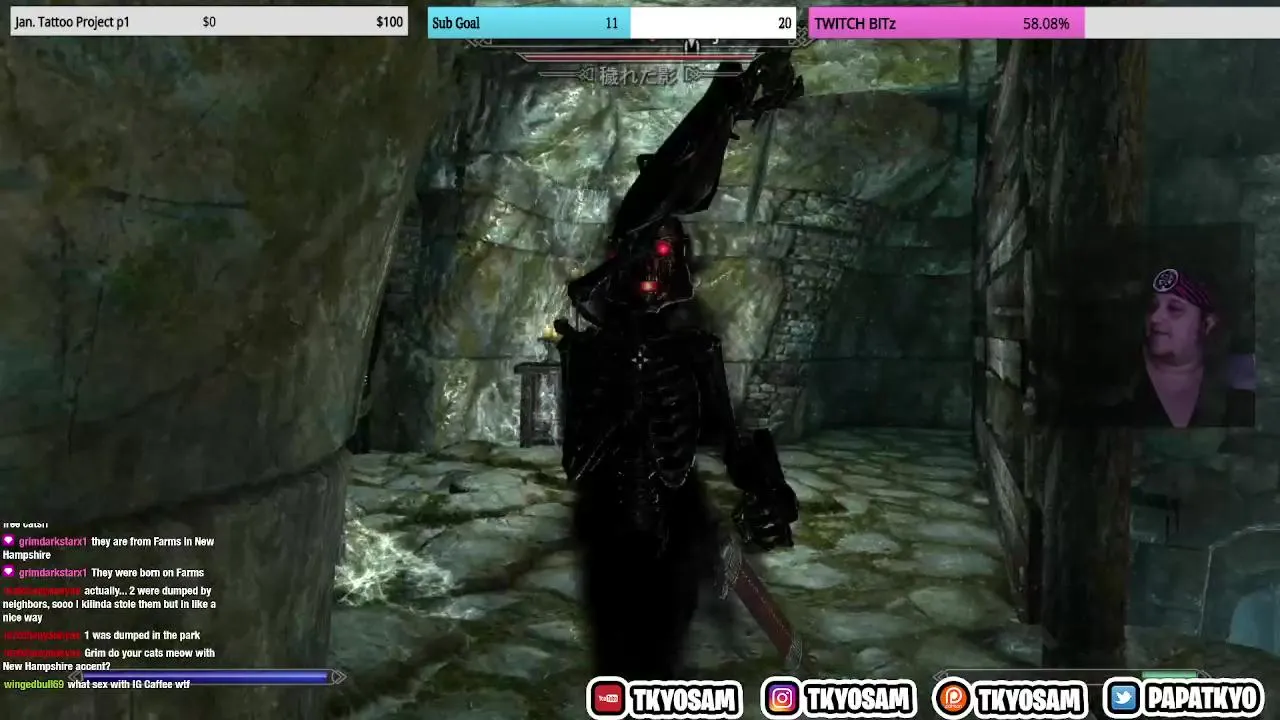Click the Patreon logo icon
Viewport: 1280px width, 720px height.
point(952,699)
